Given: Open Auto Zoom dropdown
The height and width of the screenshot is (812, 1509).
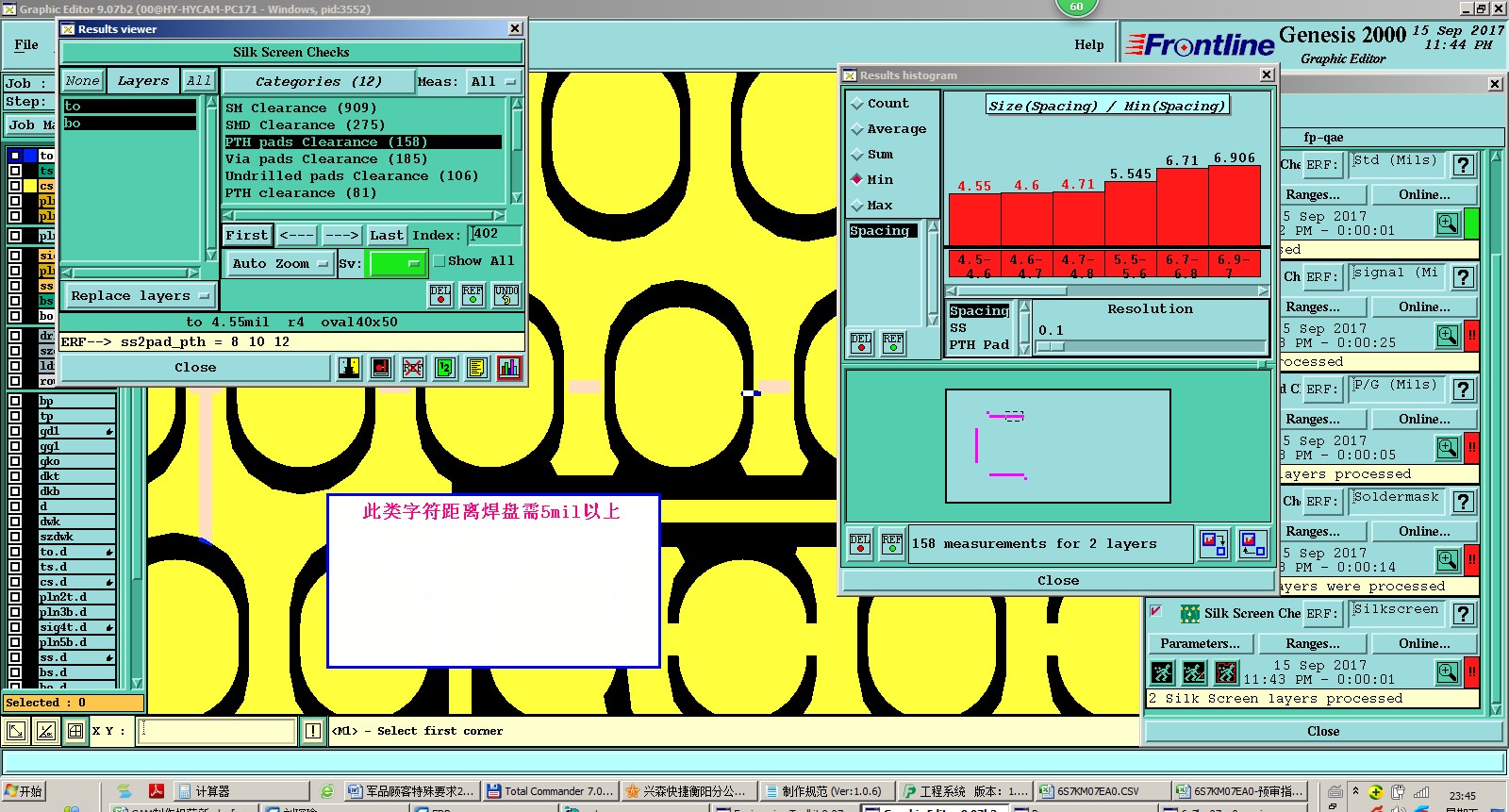Looking at the screenshot, I should [x=280, y=264].
